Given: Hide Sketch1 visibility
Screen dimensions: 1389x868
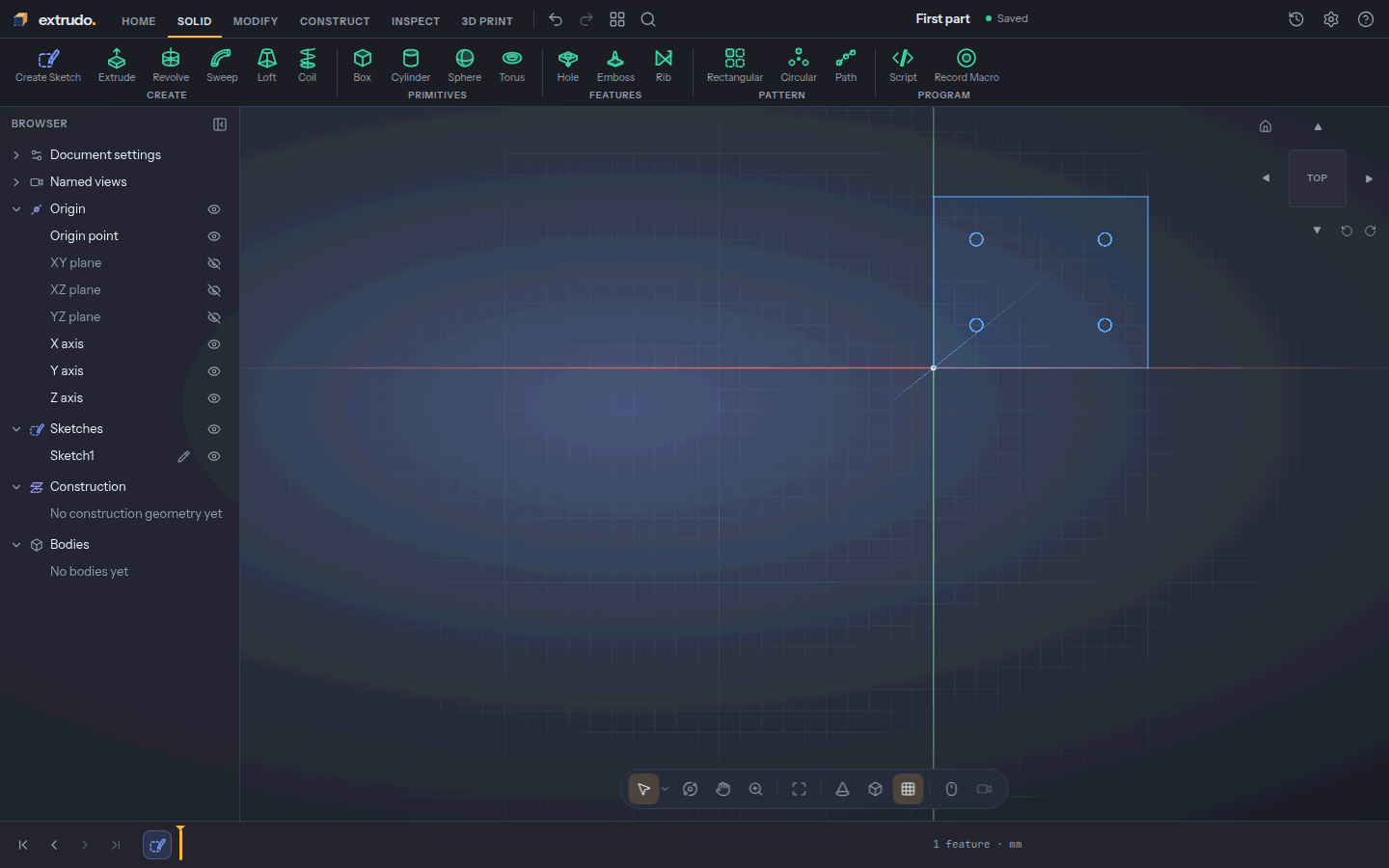Looking at the screenshot, I should point(214,456).
